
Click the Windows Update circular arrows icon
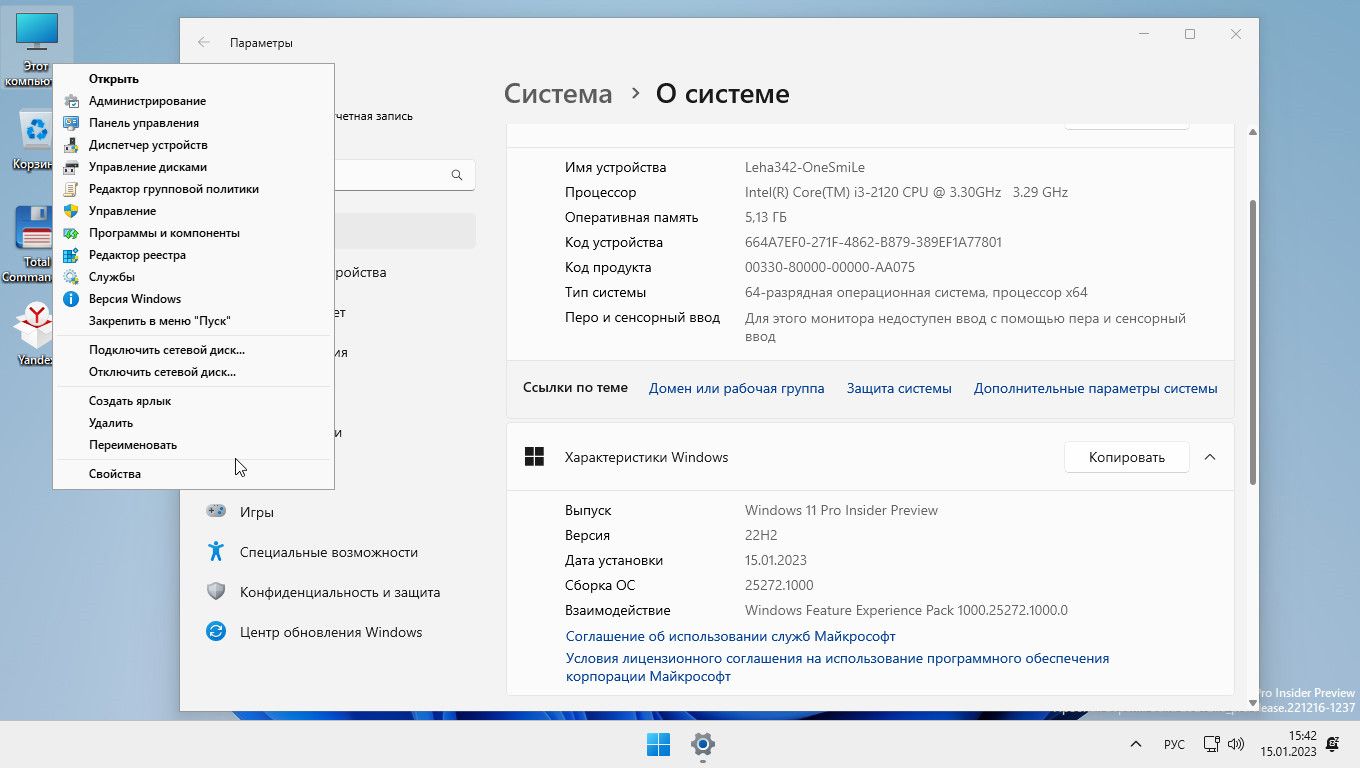click(216, 631)
